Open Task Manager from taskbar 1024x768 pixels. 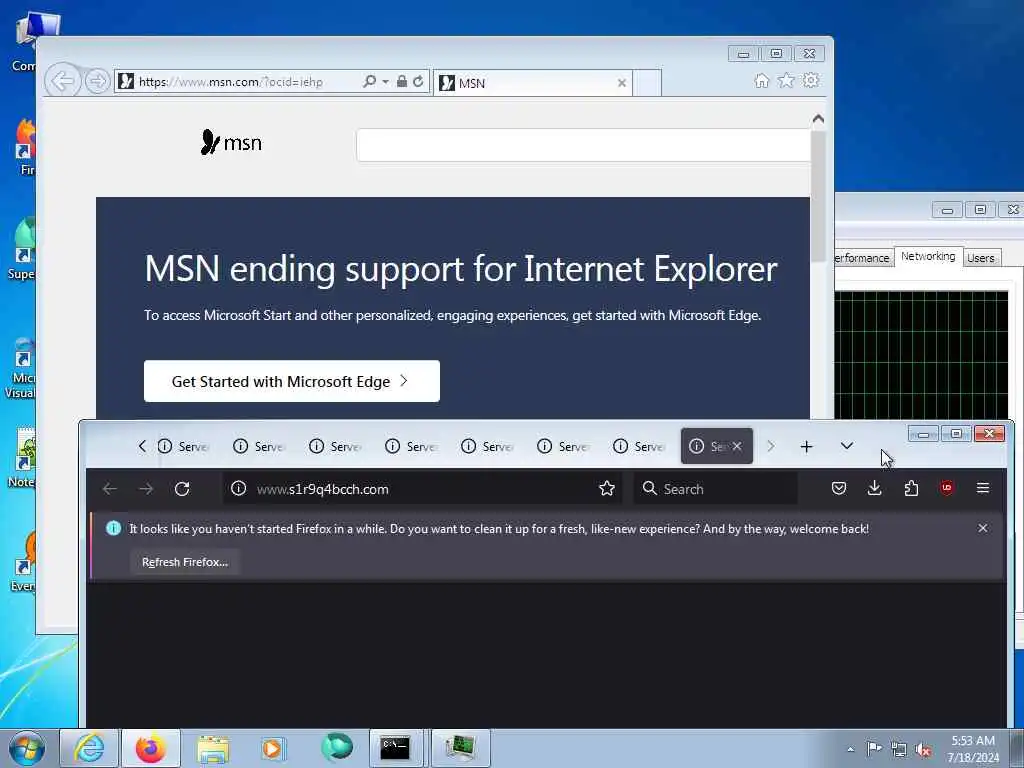[x=460, y=748]
